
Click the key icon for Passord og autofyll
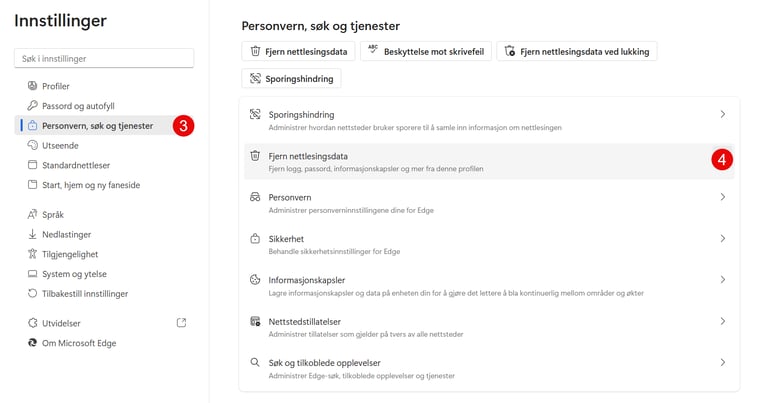(33, 106)
